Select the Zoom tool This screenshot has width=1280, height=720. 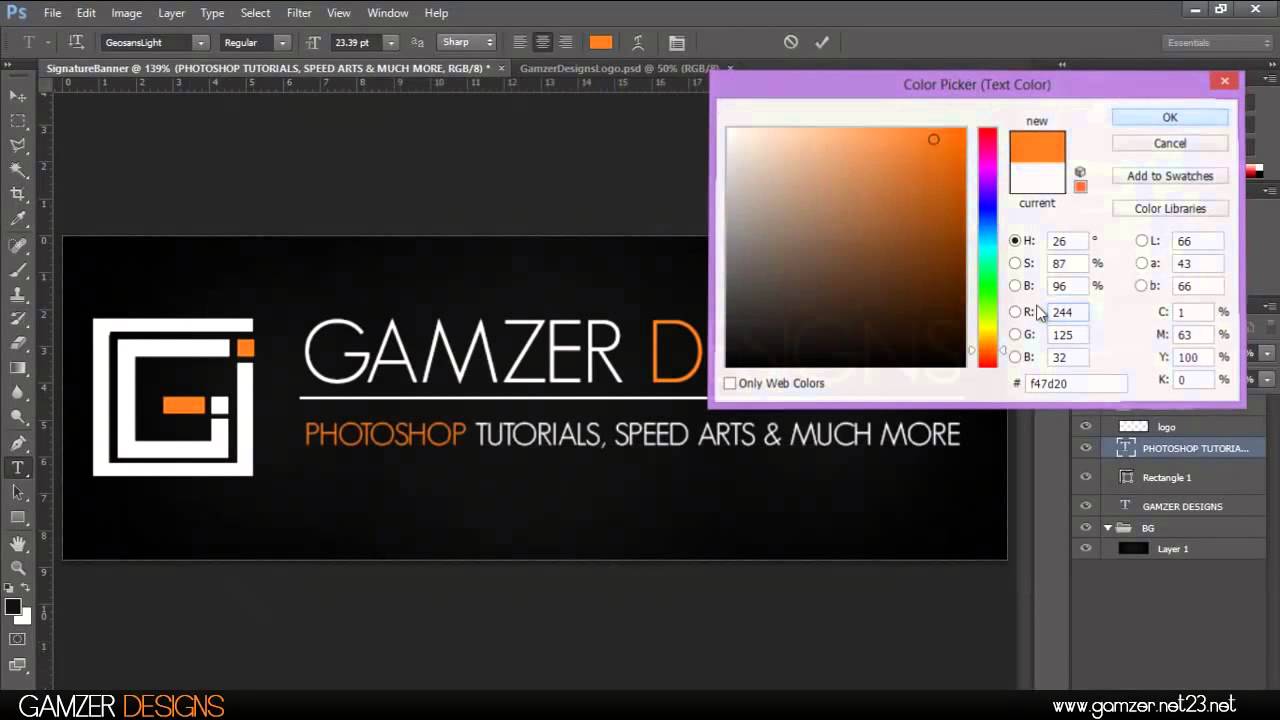[18, 568]
